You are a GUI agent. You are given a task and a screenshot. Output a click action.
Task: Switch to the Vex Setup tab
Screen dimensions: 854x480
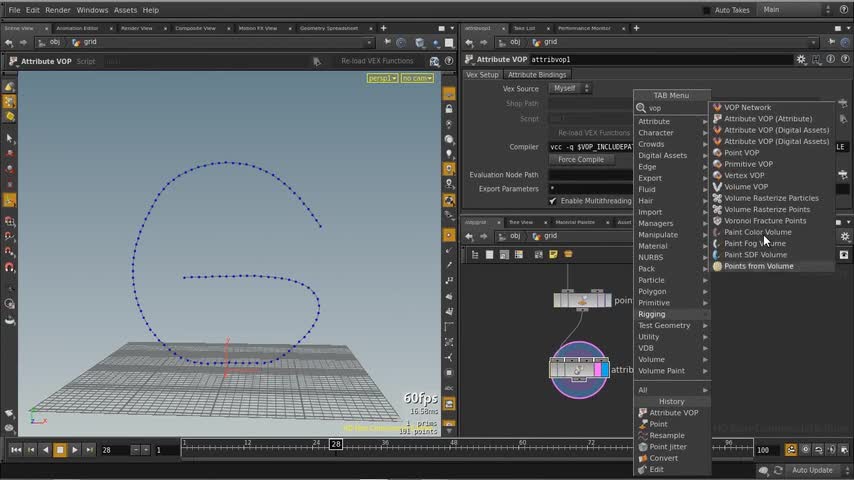[482, 75]
